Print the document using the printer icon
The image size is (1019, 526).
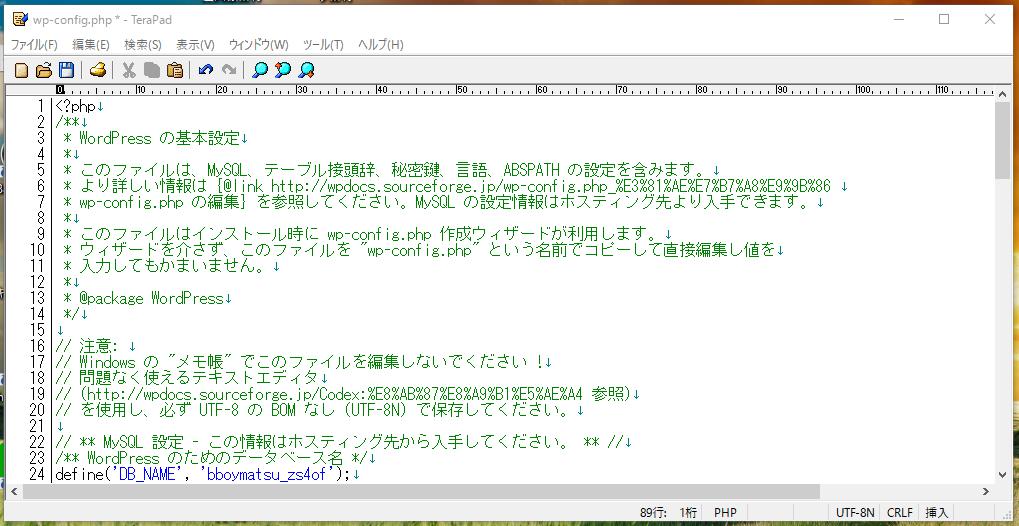click(97, 70)
